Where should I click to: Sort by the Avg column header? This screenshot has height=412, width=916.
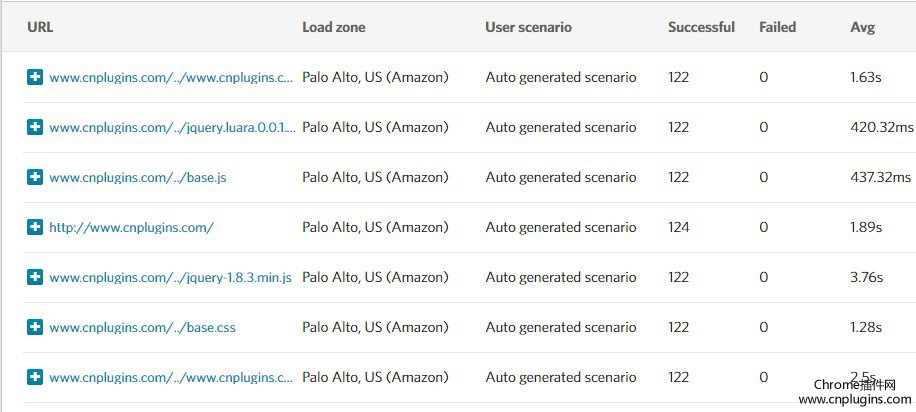862,27
